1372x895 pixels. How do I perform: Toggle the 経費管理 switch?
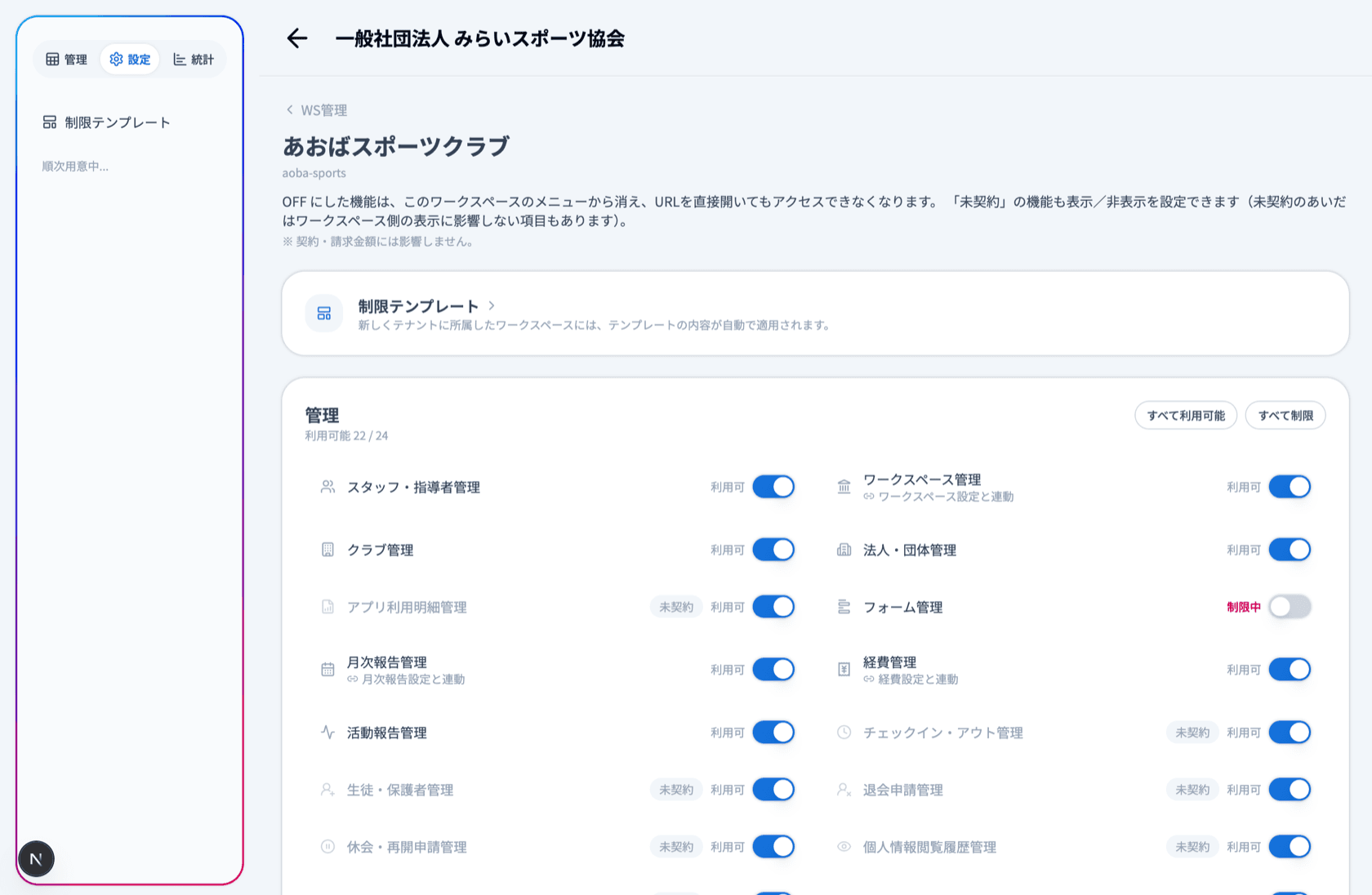1290,670
